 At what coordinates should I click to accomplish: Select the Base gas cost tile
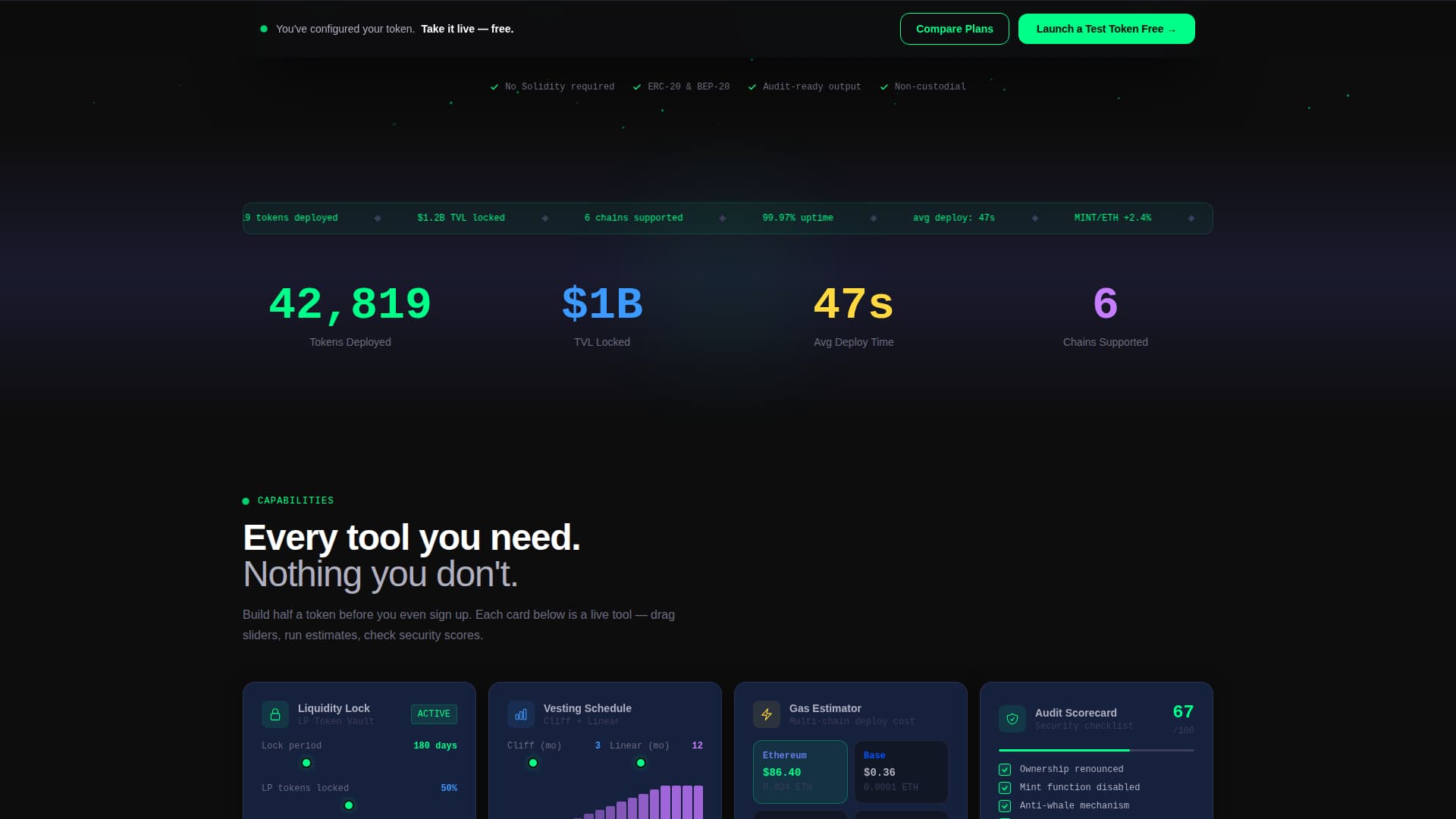click(901, 772)
